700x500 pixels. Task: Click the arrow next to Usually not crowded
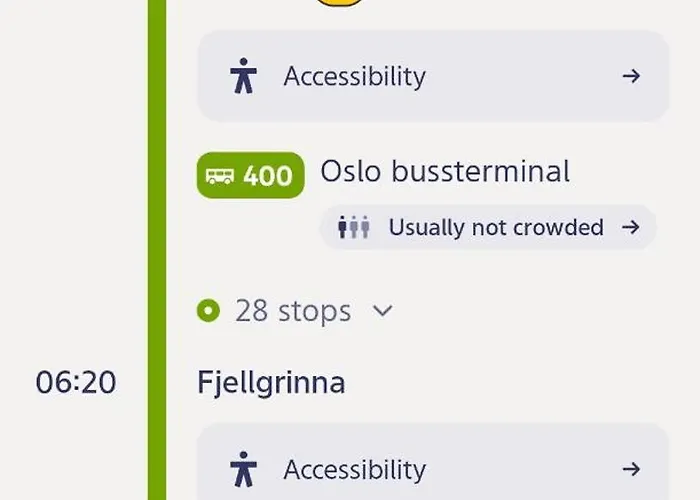(630, 228)
